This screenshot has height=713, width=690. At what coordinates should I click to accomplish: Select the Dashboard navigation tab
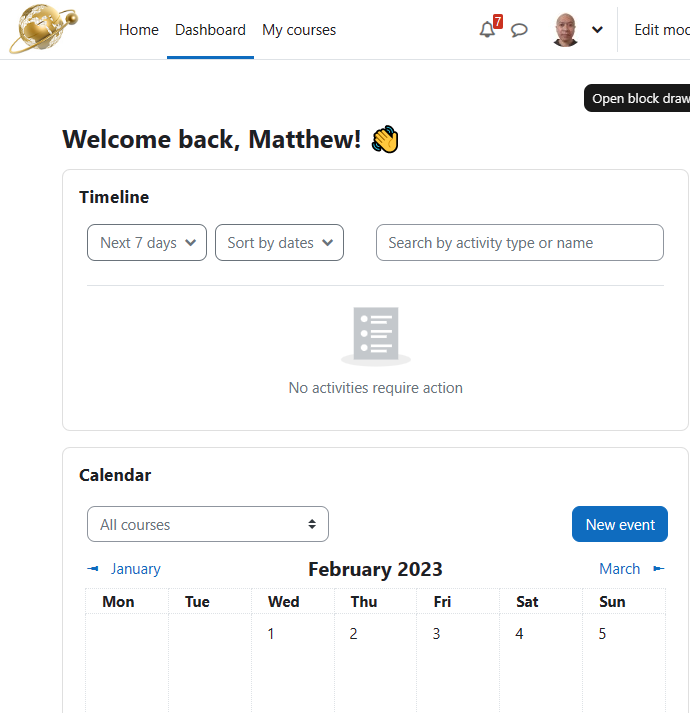coord(210,30)
